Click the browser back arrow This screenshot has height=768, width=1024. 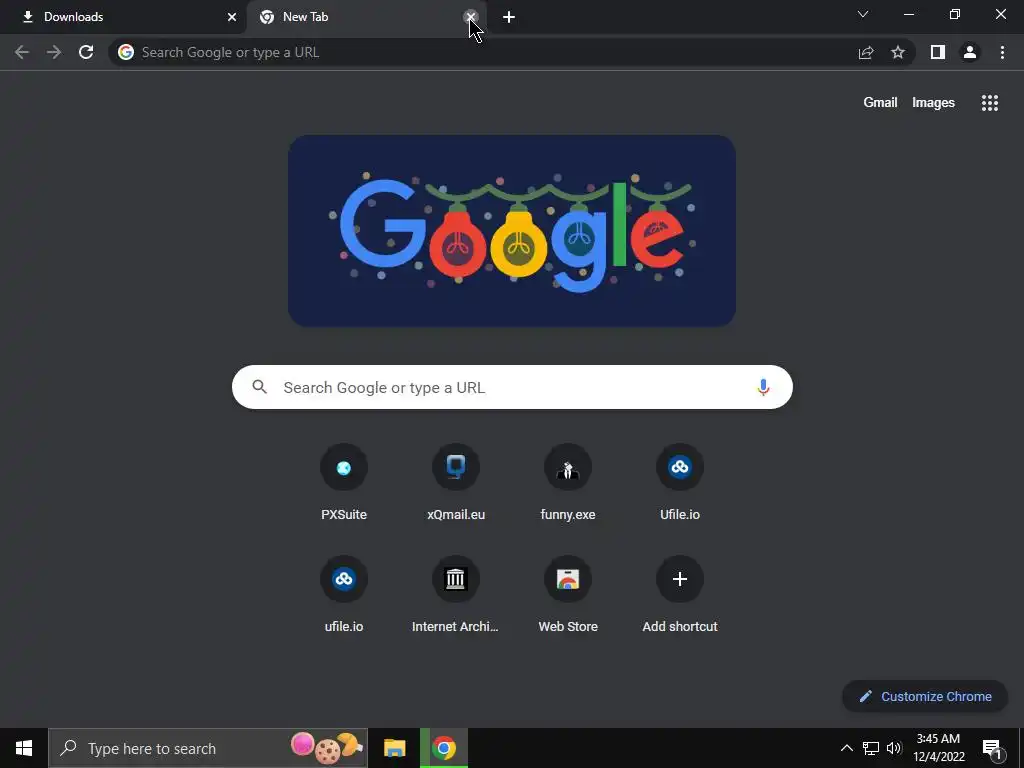(x=22, y=52)
